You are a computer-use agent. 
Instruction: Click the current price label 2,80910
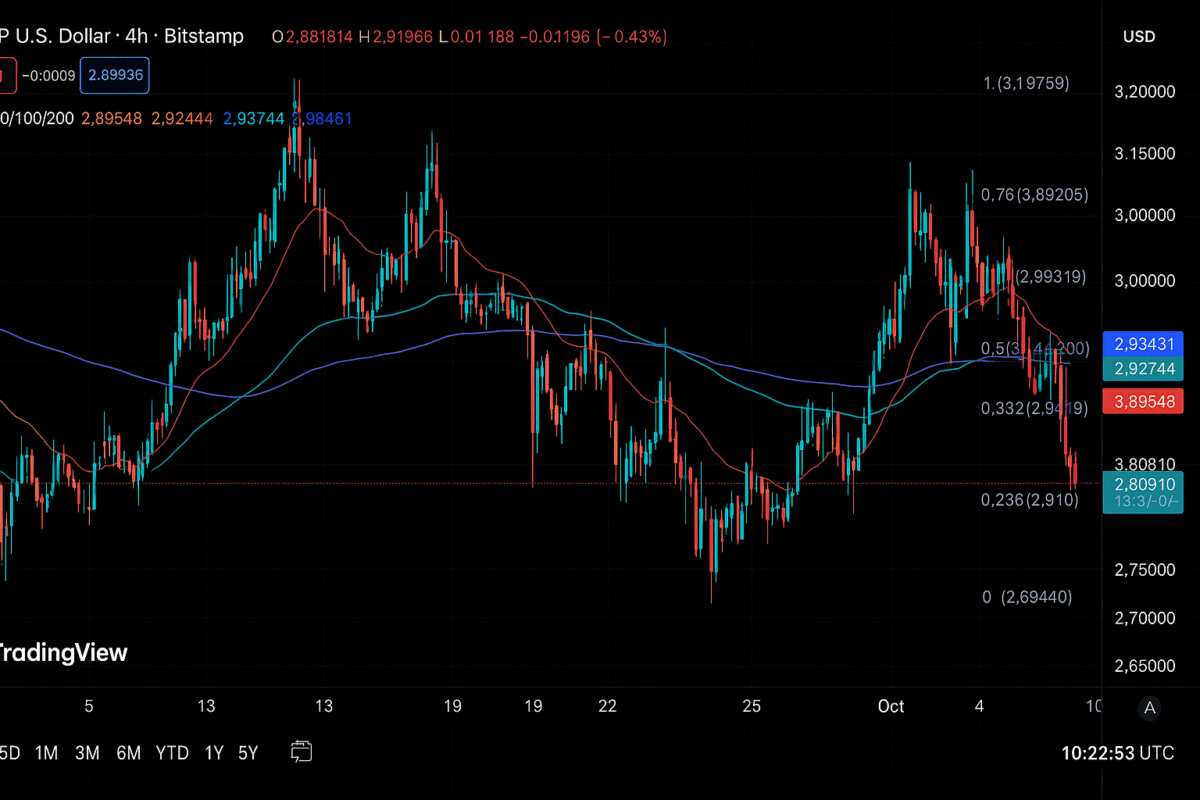pos(1143,485)
